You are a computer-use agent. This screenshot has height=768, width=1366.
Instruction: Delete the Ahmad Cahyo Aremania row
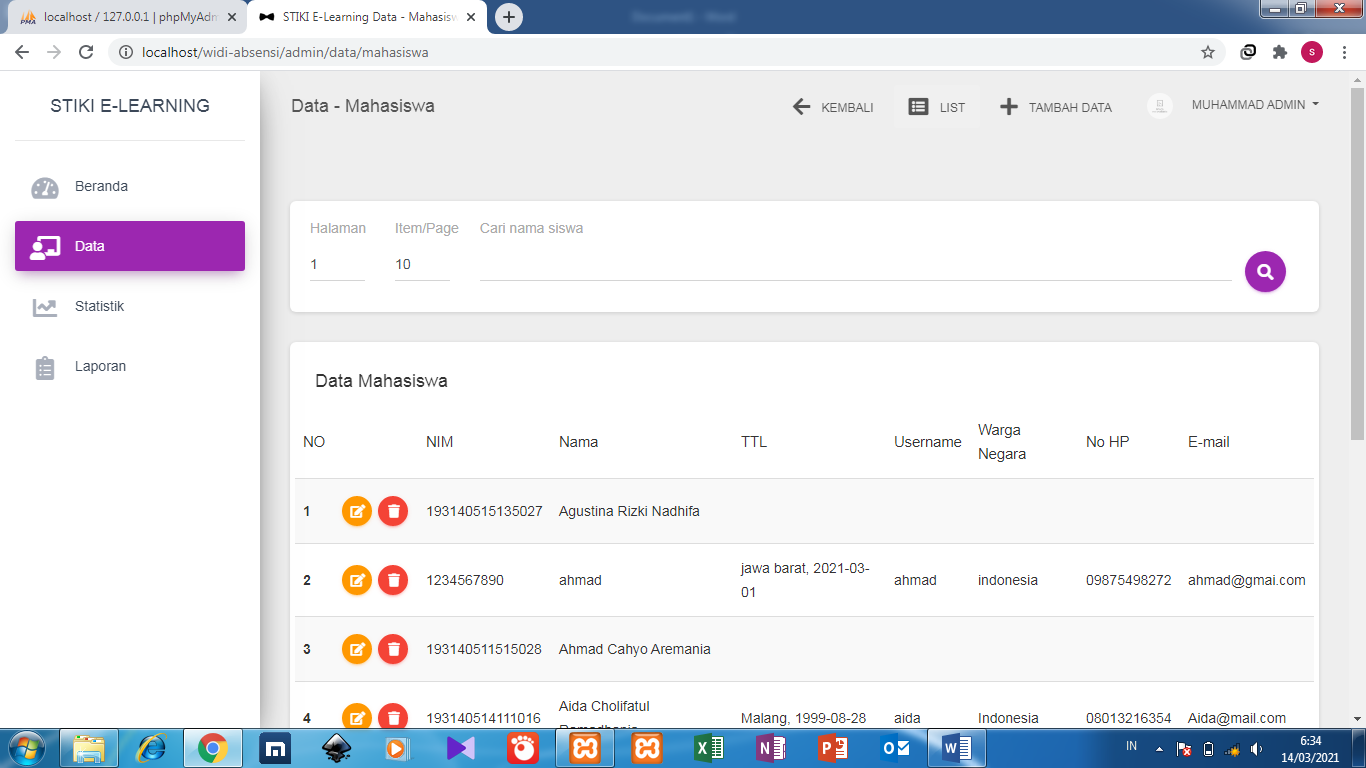[x=393, y=649]
